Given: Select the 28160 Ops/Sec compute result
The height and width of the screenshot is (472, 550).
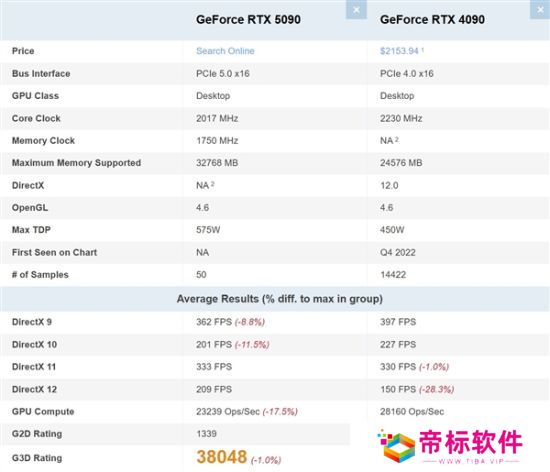Looking at the screenshot, I should [412, 411].
